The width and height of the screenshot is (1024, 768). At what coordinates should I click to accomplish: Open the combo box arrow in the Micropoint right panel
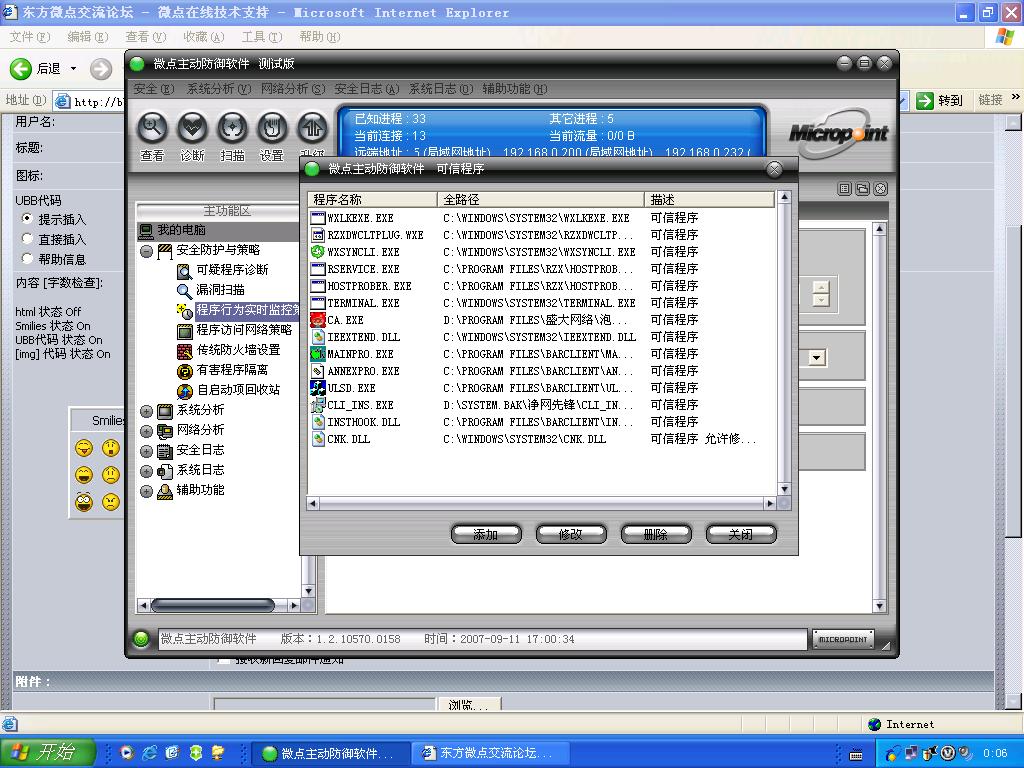coord(816,358)
